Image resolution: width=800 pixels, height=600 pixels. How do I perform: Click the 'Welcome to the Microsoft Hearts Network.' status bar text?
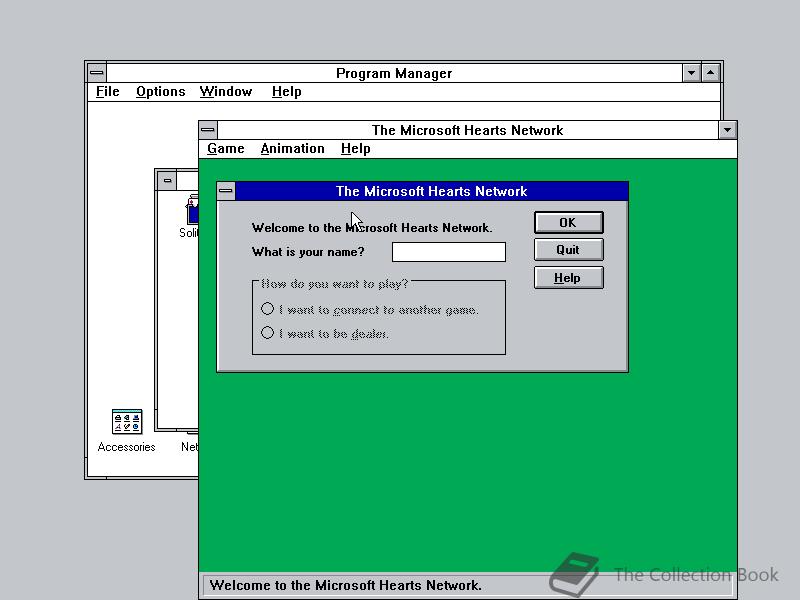(x=345, y=585)
